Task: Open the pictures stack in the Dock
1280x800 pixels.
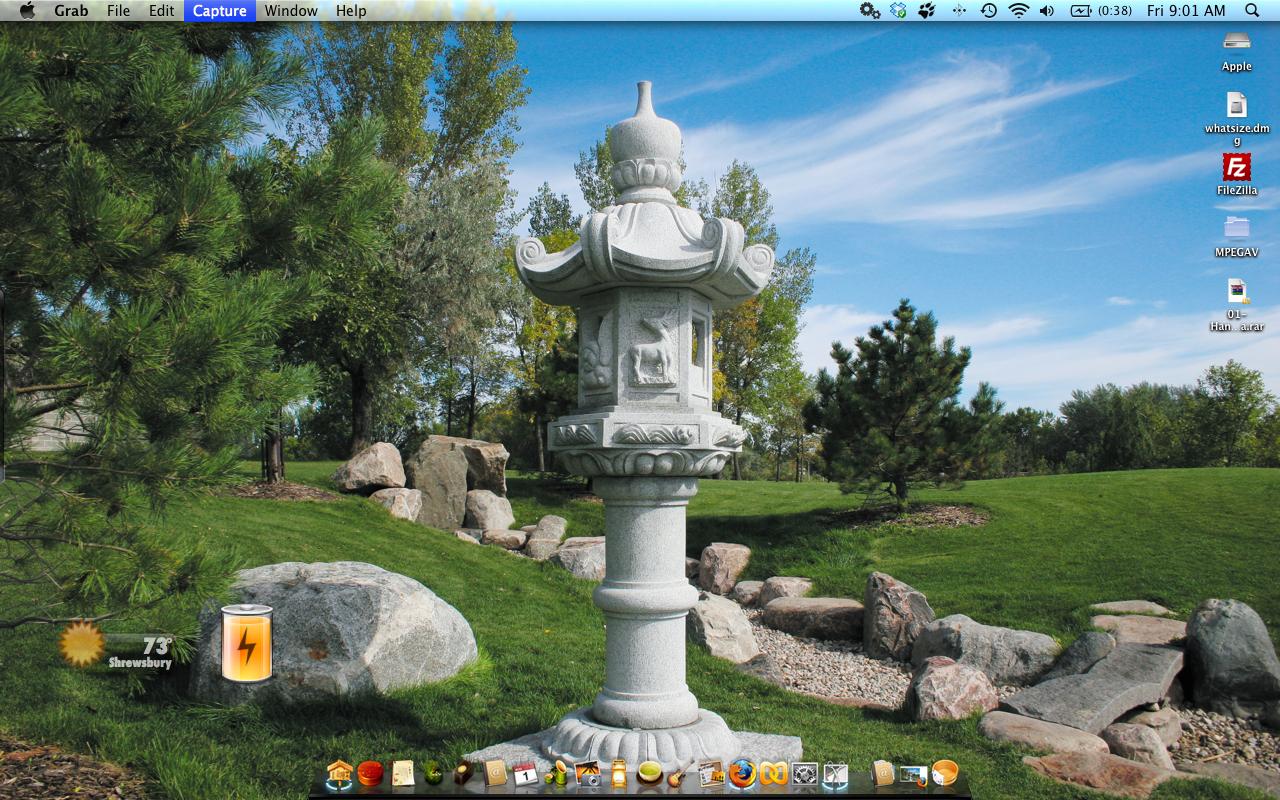Action: [x=913, y=773]
